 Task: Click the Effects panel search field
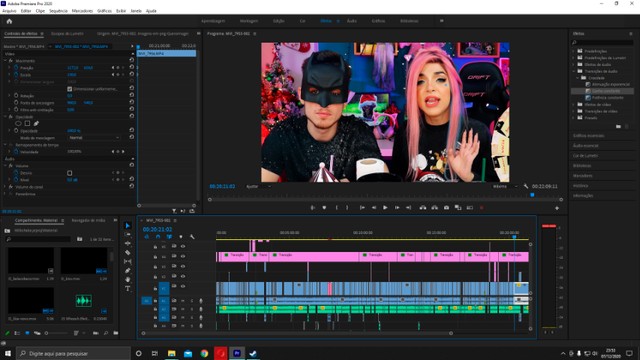(602, 42)
